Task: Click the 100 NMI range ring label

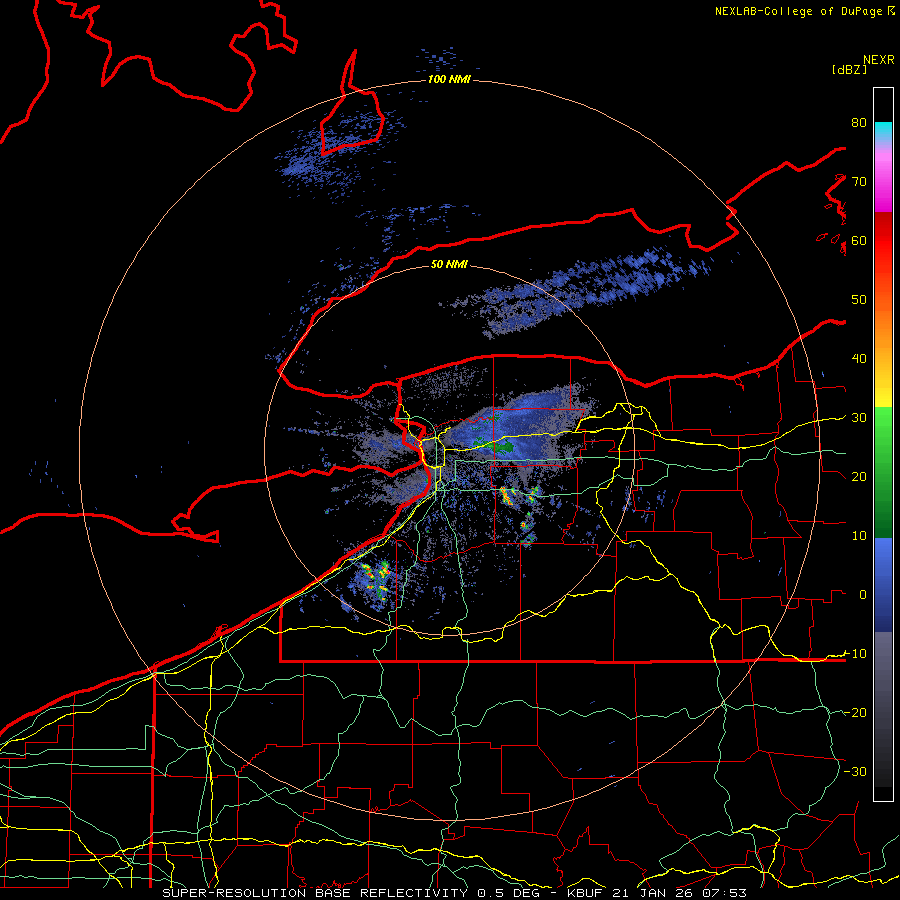Action: [449, 79]
